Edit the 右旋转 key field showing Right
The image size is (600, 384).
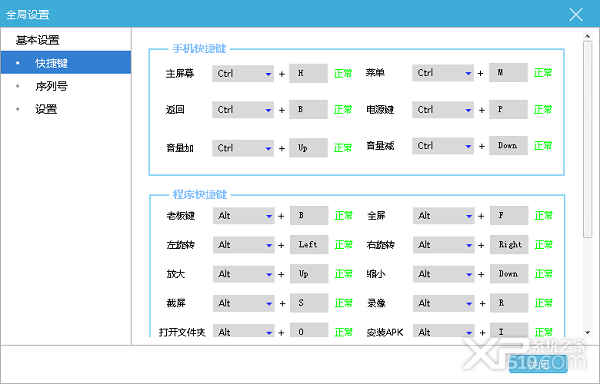(x=509, y=244)
